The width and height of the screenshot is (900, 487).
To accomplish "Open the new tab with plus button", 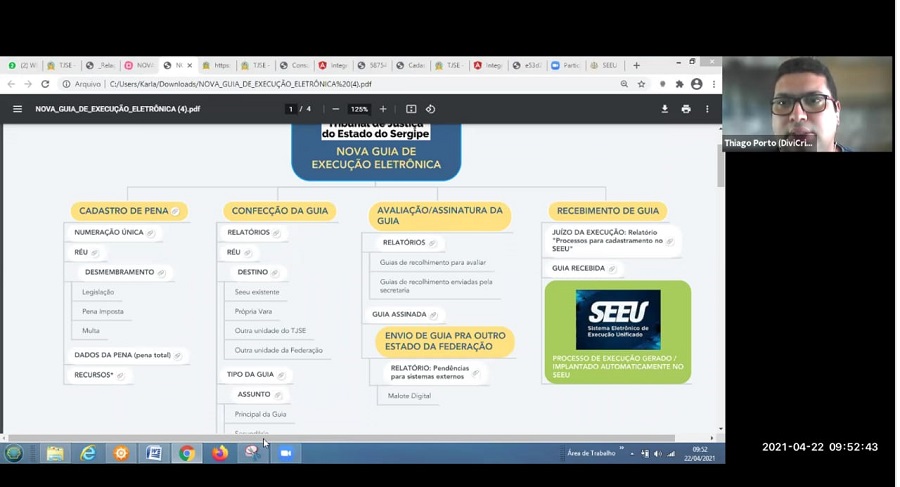I will pyautogui.click(x=636, y=65).
